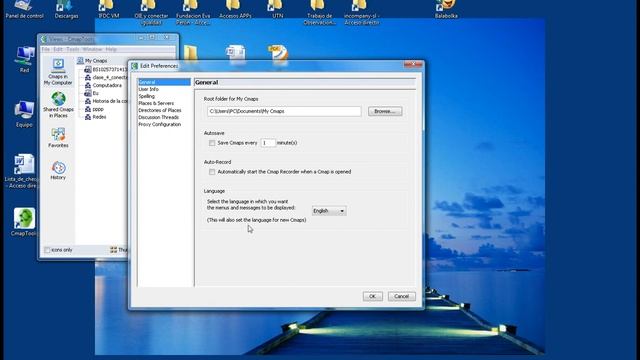Image resolution: width=640 pixels, height=360 pixels.
Task: Select the Historia de la co... cmap
Action: 106,101
